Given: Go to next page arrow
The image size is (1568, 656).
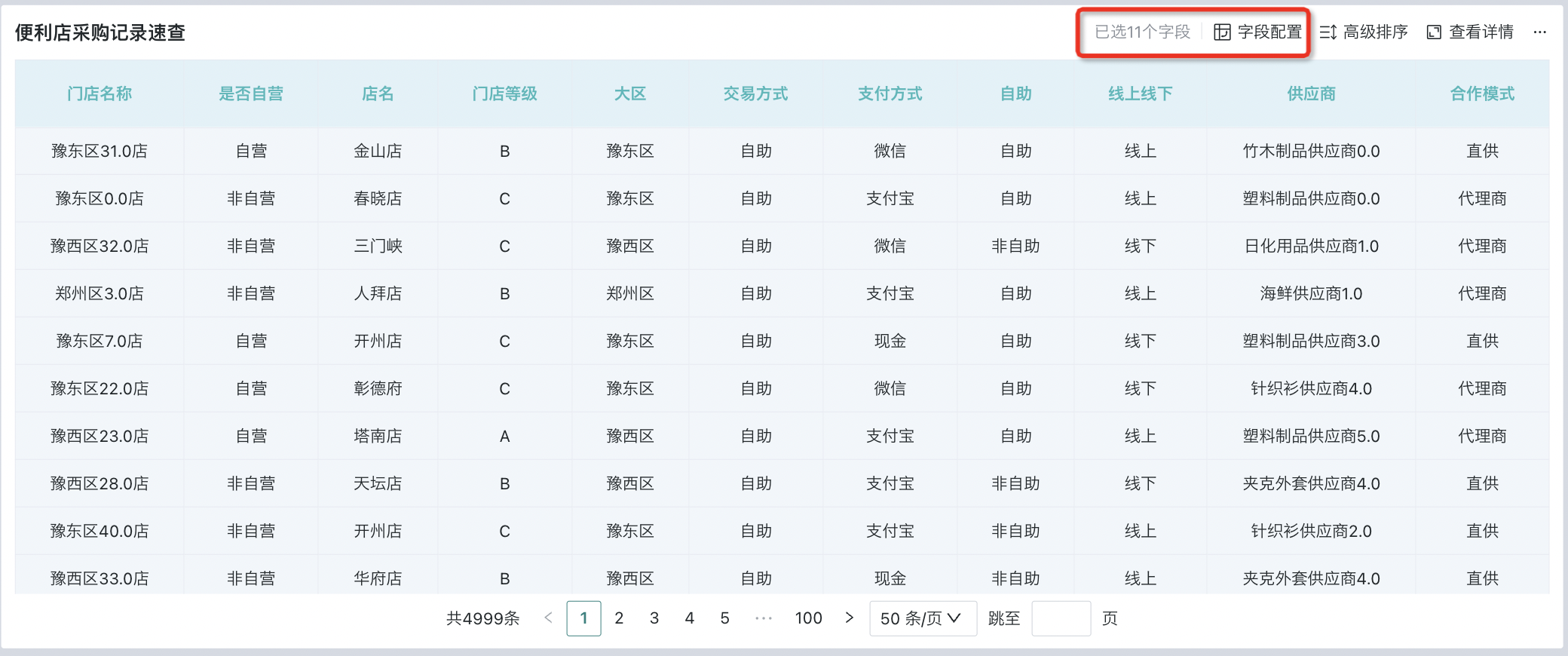Looking at the screenshot, I should (850, 618).
